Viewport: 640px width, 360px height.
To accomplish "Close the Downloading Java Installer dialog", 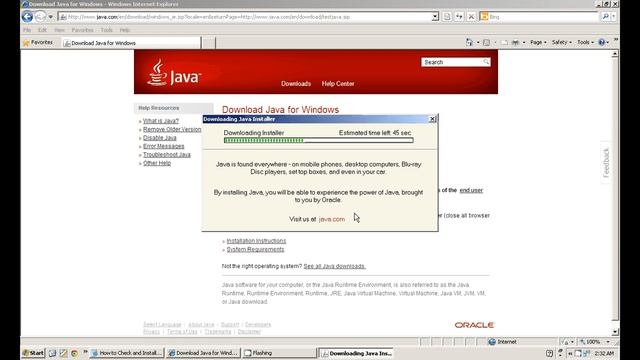I will (x=433, y=119).
